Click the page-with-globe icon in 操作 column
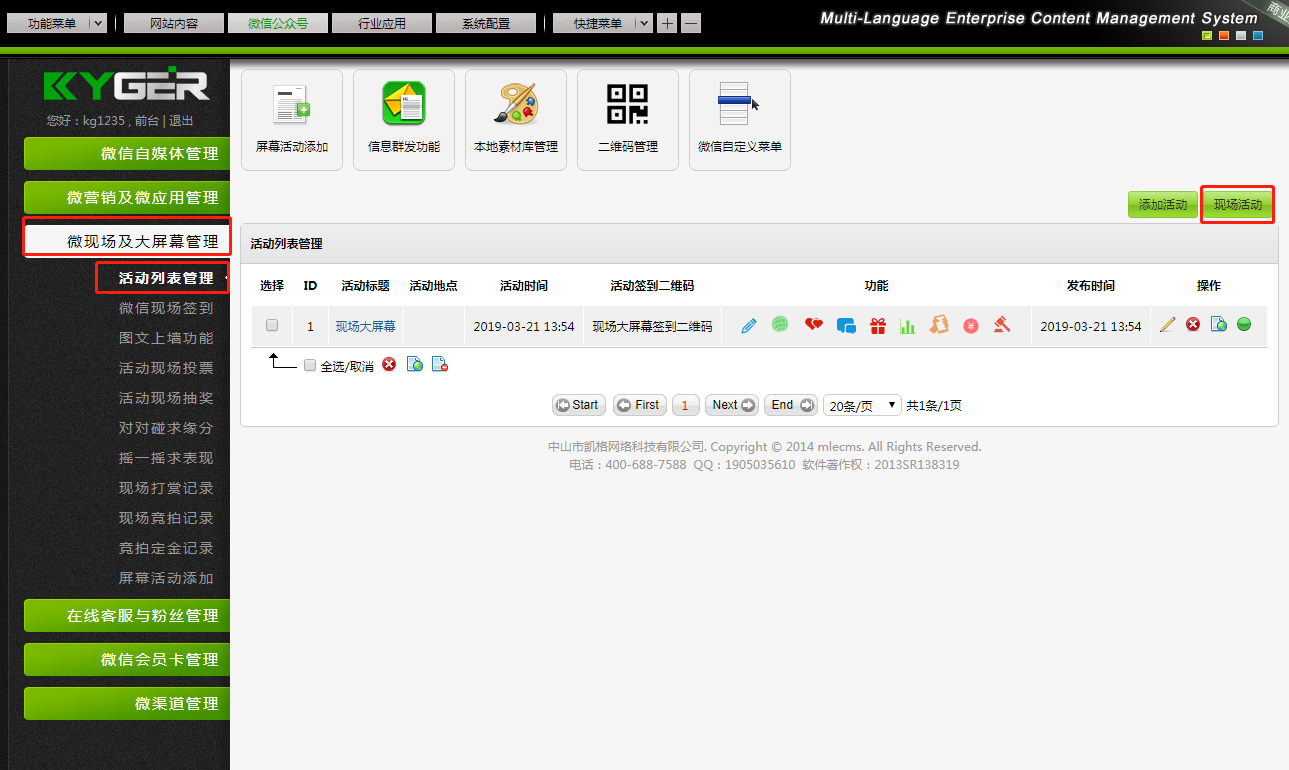 pos(1218,324)
